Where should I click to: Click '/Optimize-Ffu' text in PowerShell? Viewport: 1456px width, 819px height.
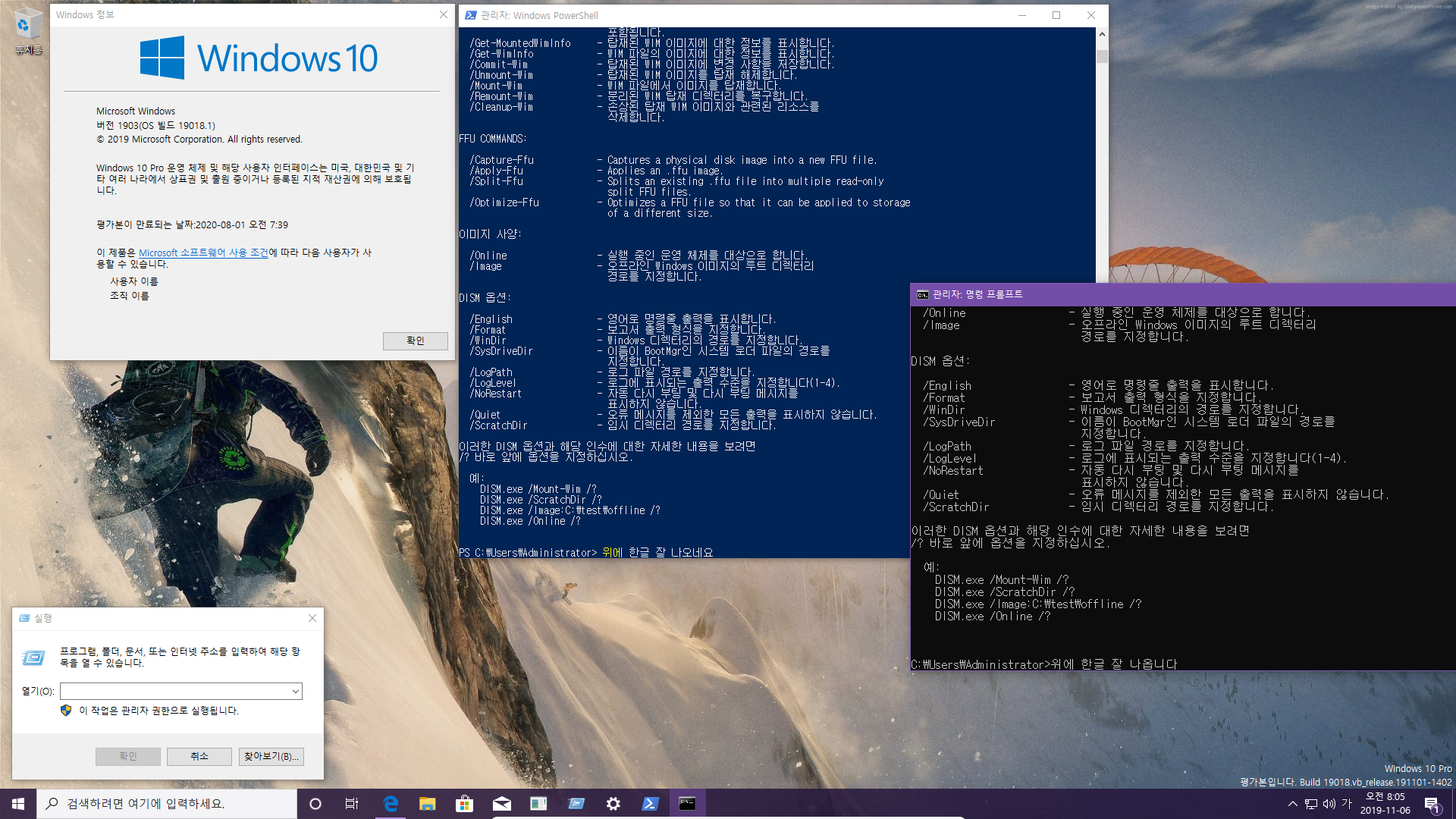coord(504,202)
